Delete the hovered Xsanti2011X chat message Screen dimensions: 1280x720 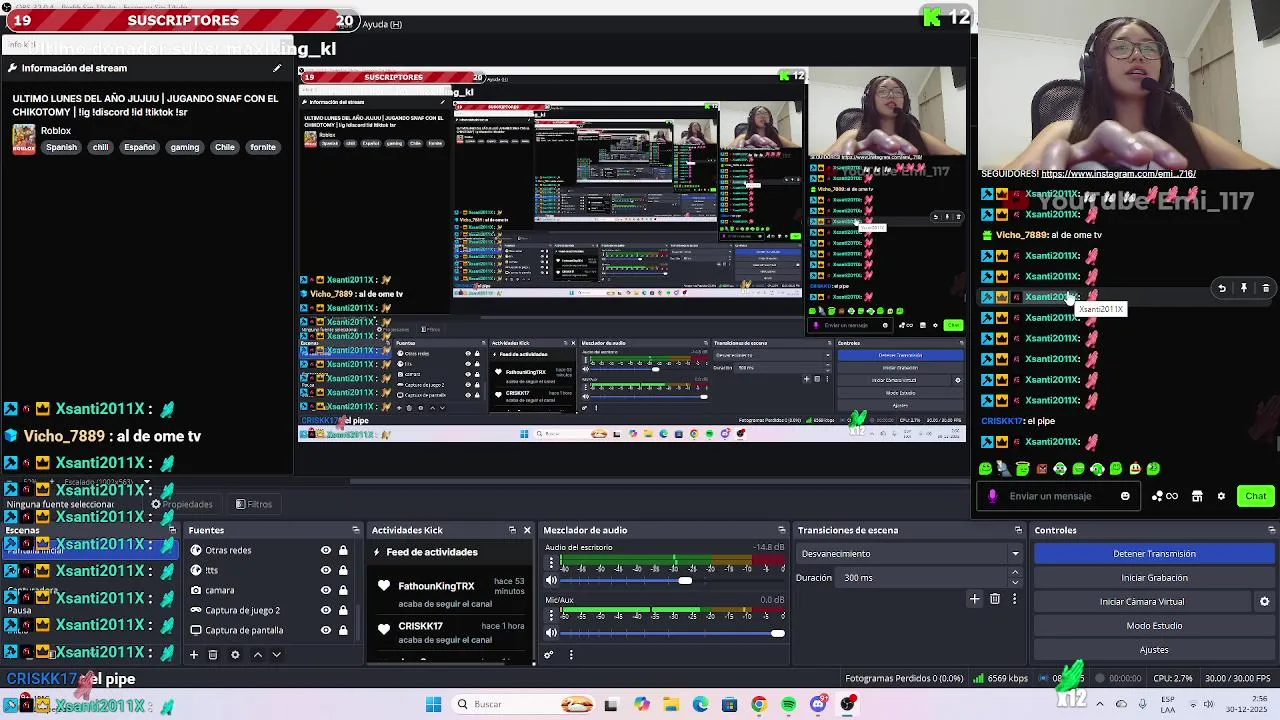point(1266,288)
